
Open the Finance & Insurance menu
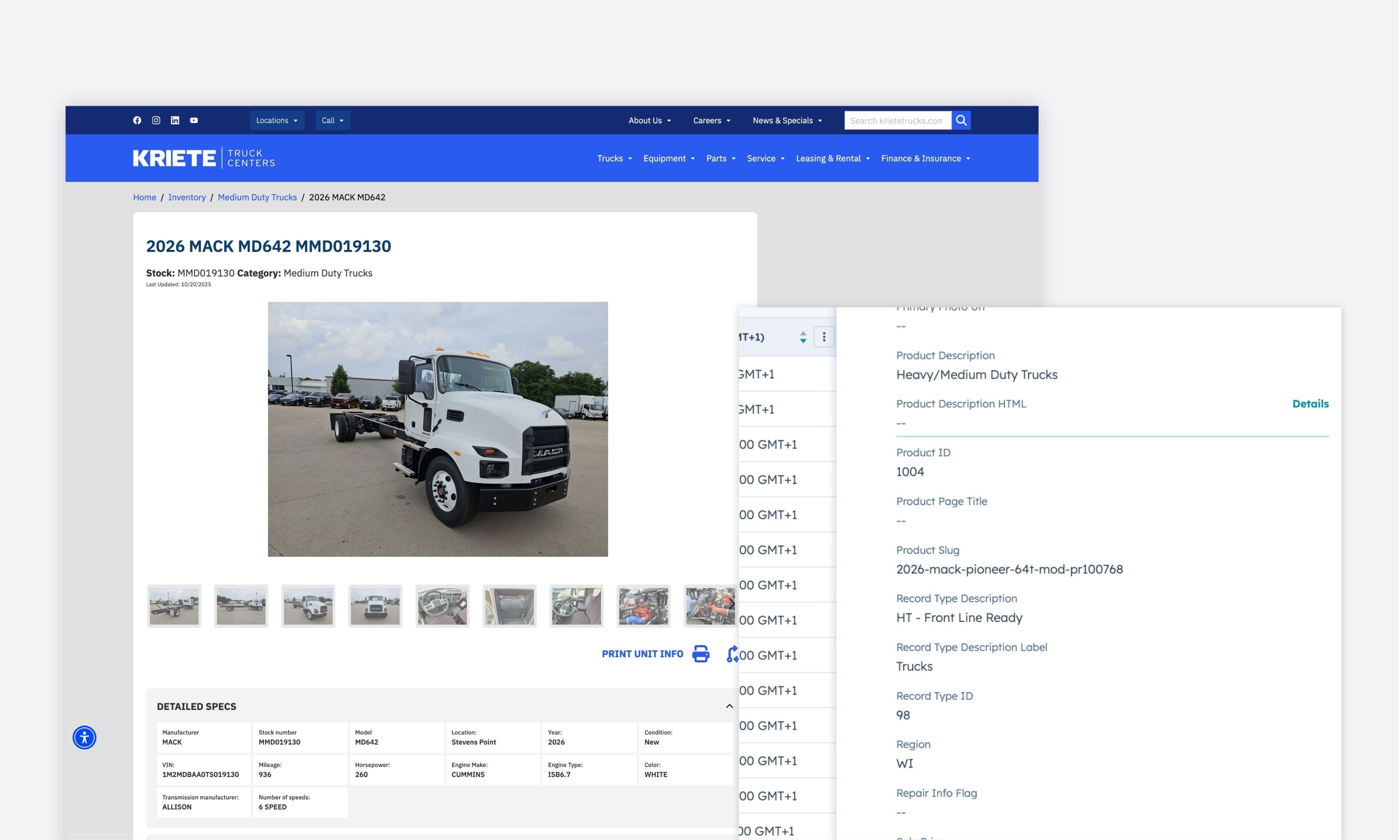(925, 159)
